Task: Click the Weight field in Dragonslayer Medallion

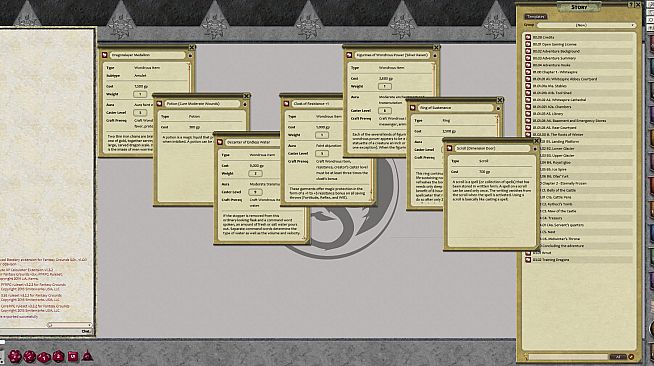Action: click(140, 94)
